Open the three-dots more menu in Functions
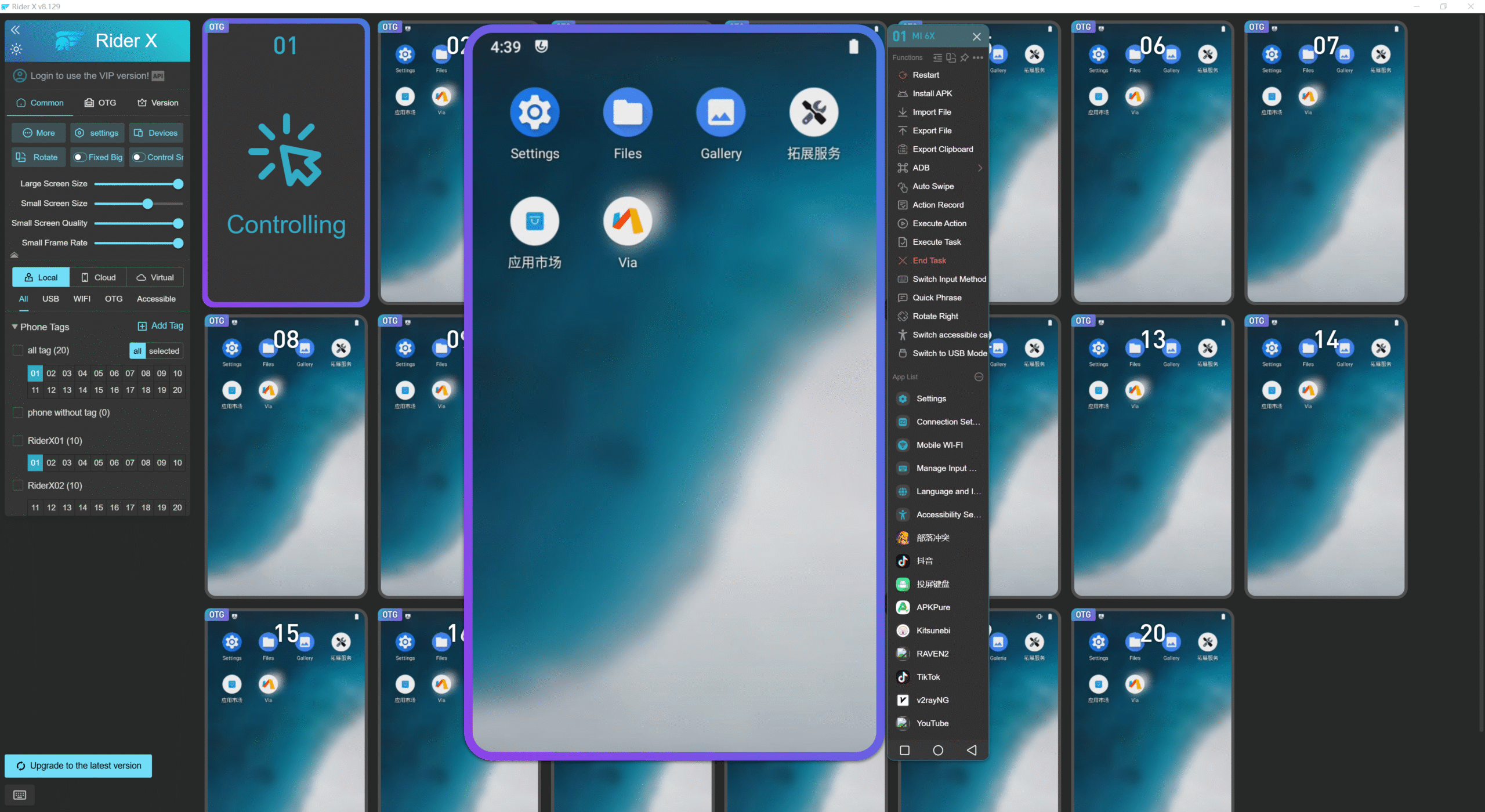The image size is (1485, 812). pyautogui.click(x=978, y=57)
